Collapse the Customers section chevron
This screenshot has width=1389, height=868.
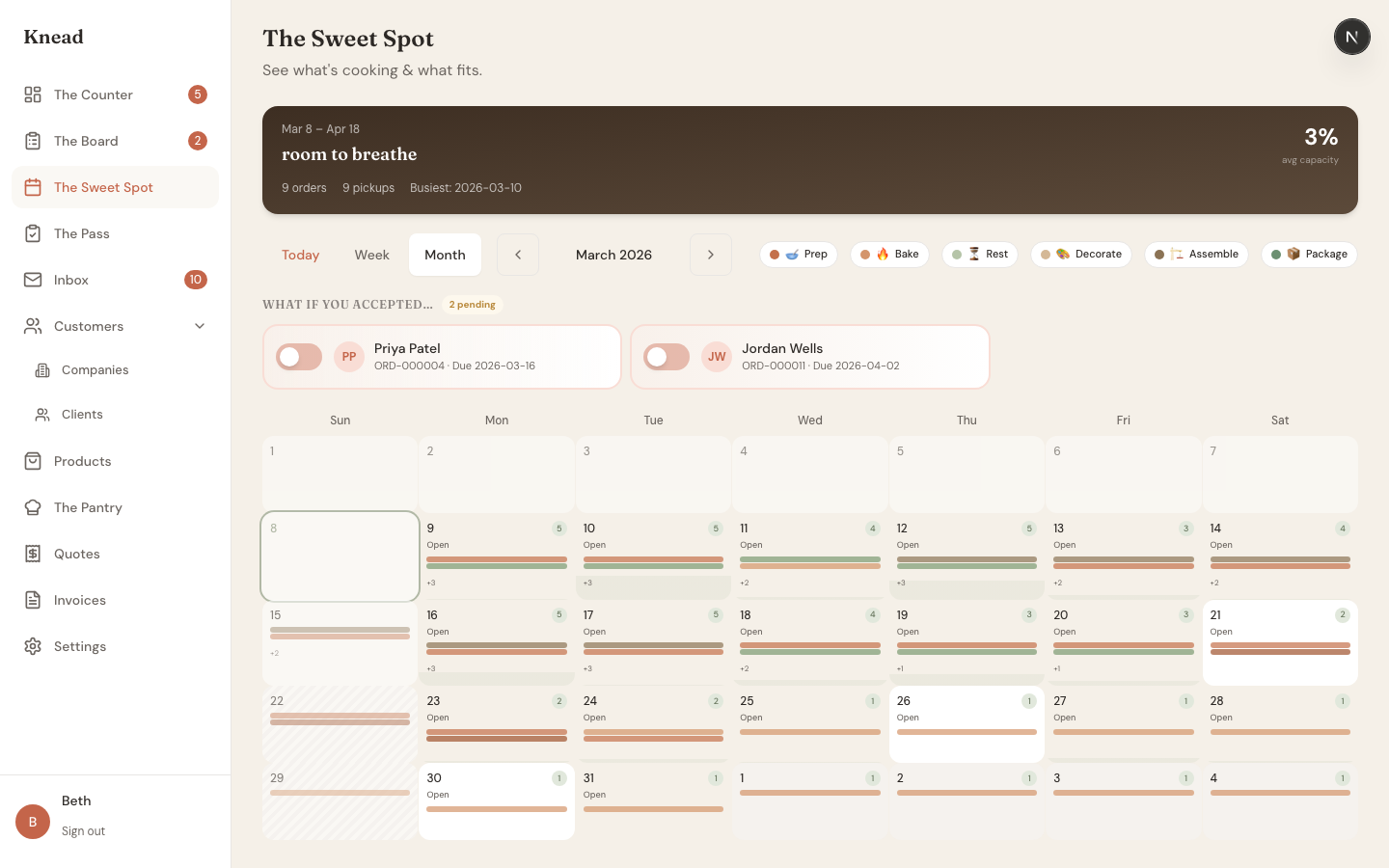[200, 326]
